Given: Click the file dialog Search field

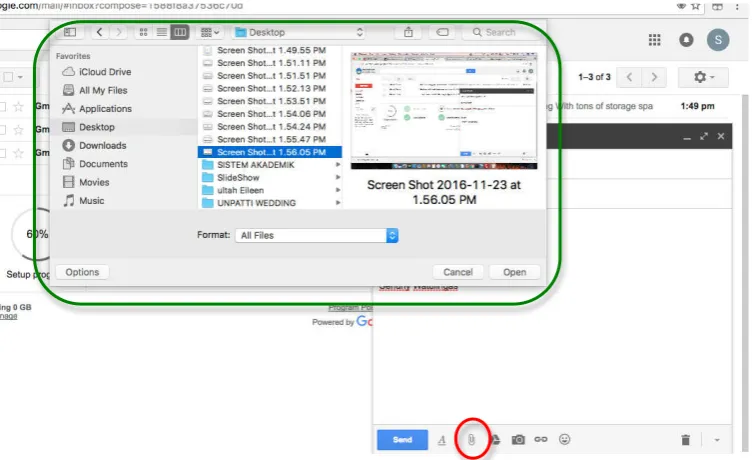Looking at the screenshot, I should (501, 32).
